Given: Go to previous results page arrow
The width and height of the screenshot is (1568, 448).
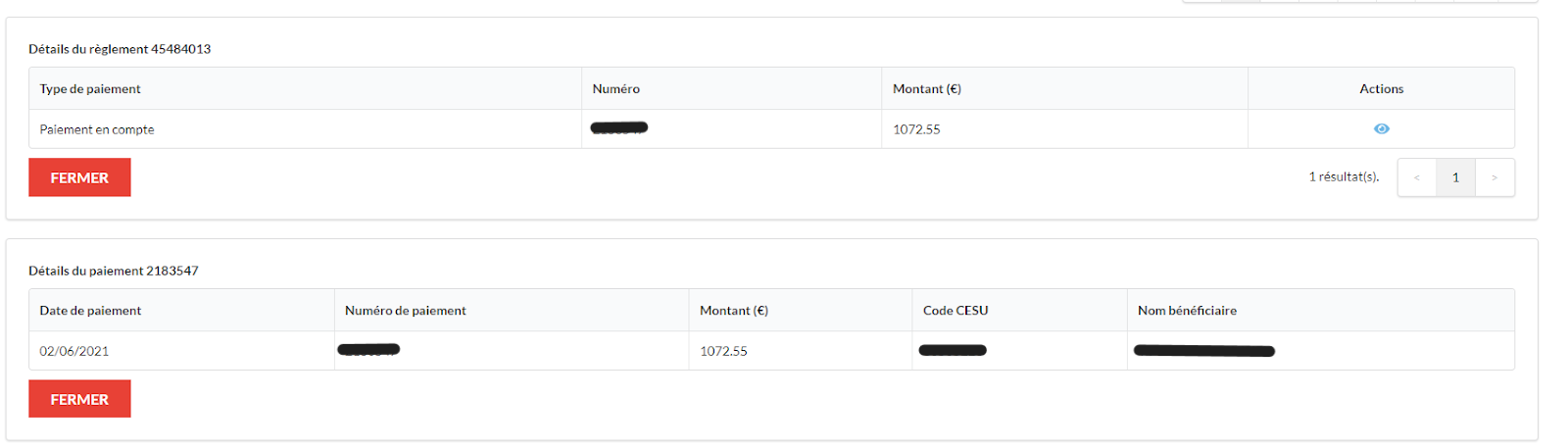Looking at the screenshot, I should (1416, 177).
